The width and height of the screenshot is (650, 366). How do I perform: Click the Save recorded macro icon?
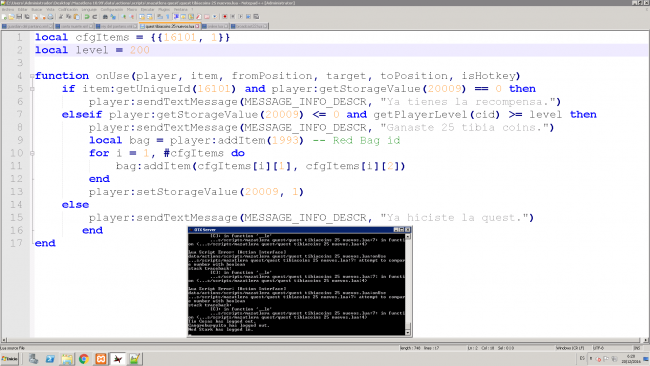(x=256, y=17)
